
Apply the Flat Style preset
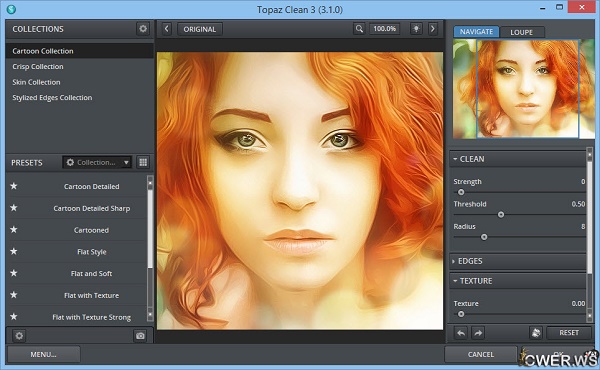[x=91, y=252]
